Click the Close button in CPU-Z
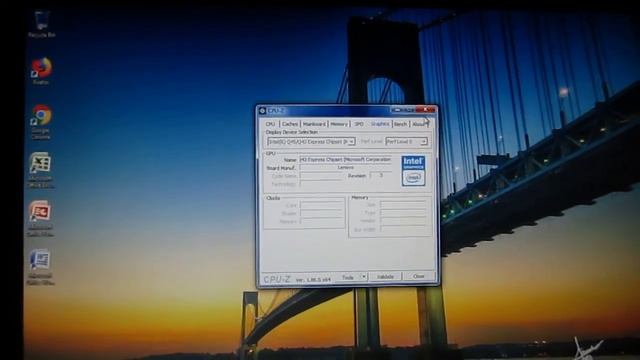Viewport: 640px width, 360px height. (418, 276)
